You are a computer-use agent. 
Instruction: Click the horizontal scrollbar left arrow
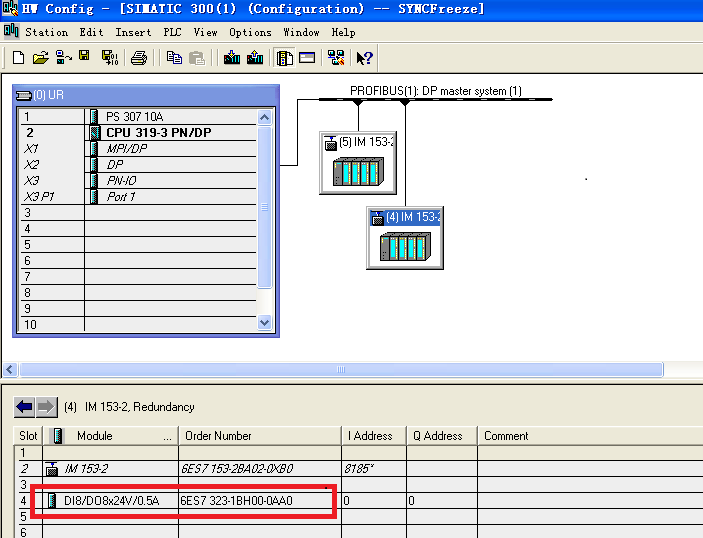click(x=10, y=369)
